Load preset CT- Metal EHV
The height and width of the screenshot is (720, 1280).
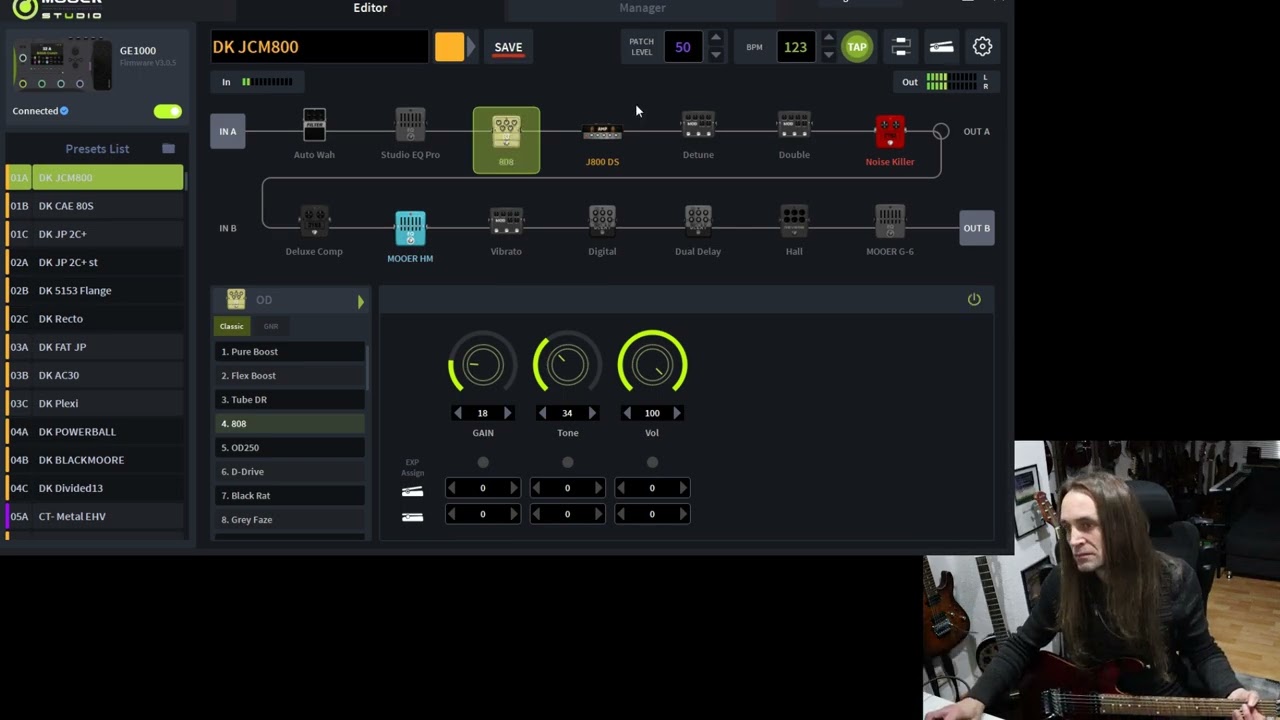point(95,517)
